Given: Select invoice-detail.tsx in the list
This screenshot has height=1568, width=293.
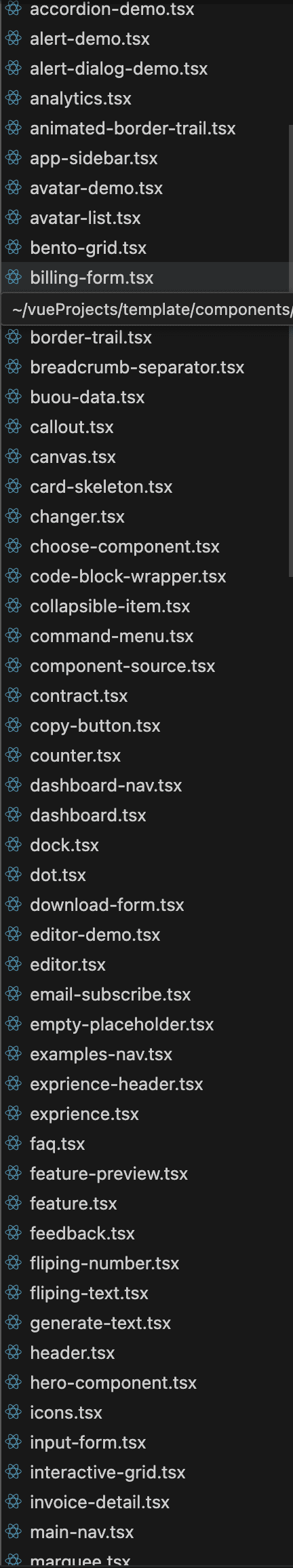Looking at the screenshot, I should point(145,1502).
